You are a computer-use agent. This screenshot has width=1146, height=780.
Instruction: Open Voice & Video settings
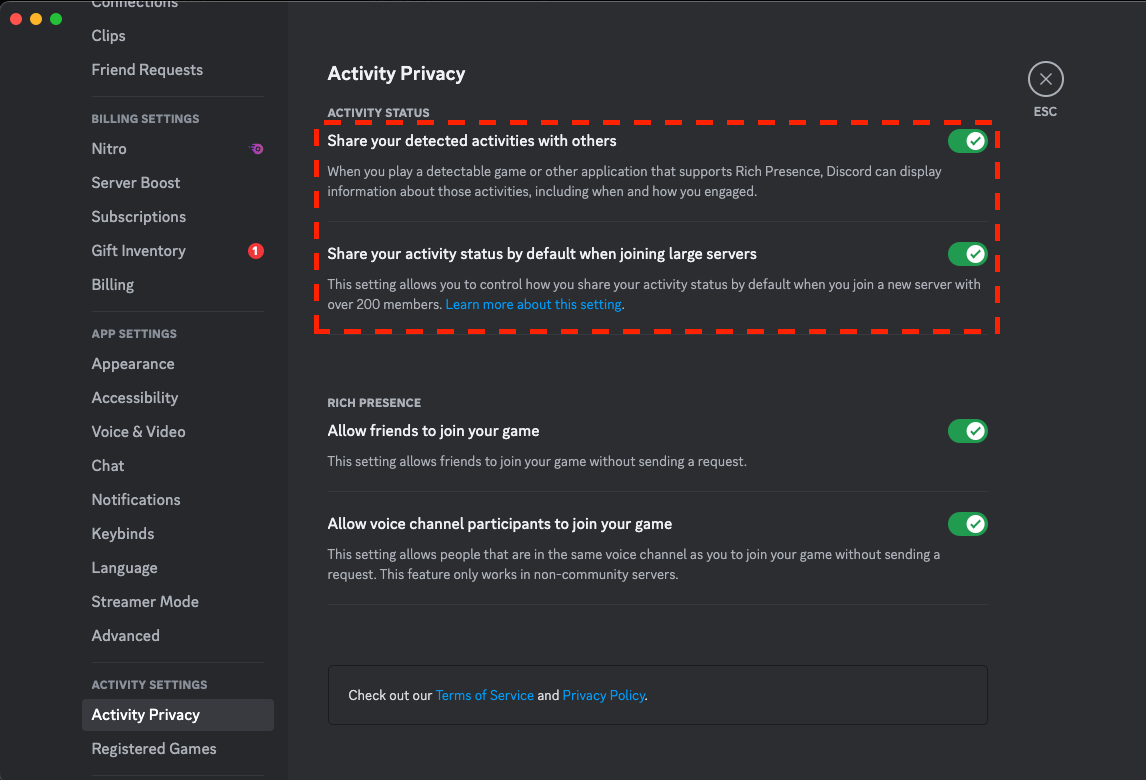138,432
